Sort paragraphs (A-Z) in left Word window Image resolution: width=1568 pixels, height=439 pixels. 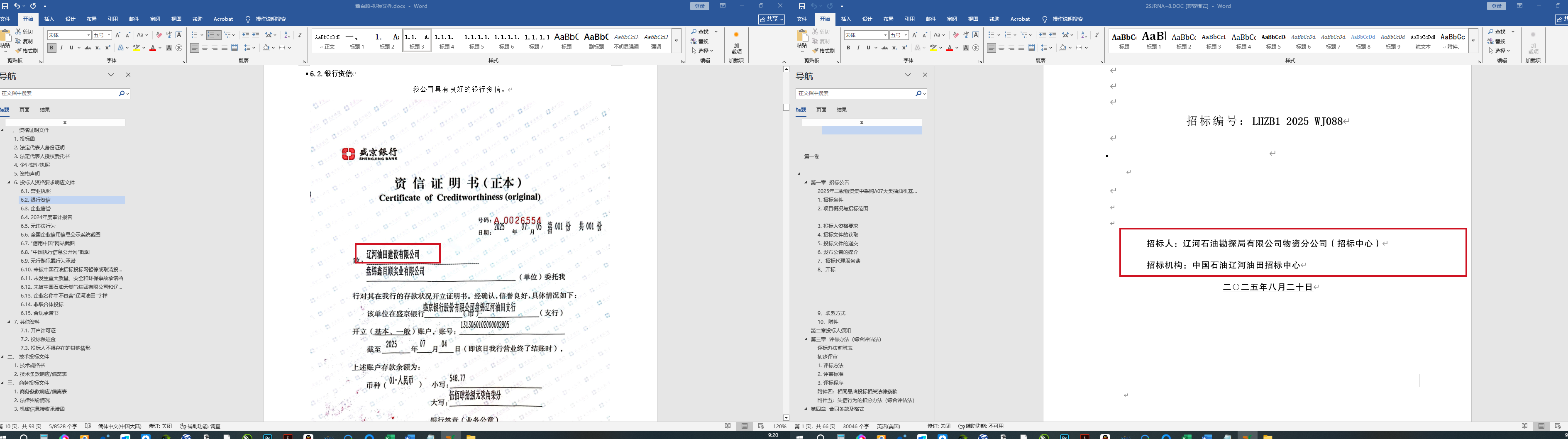(x=287, y=35)
